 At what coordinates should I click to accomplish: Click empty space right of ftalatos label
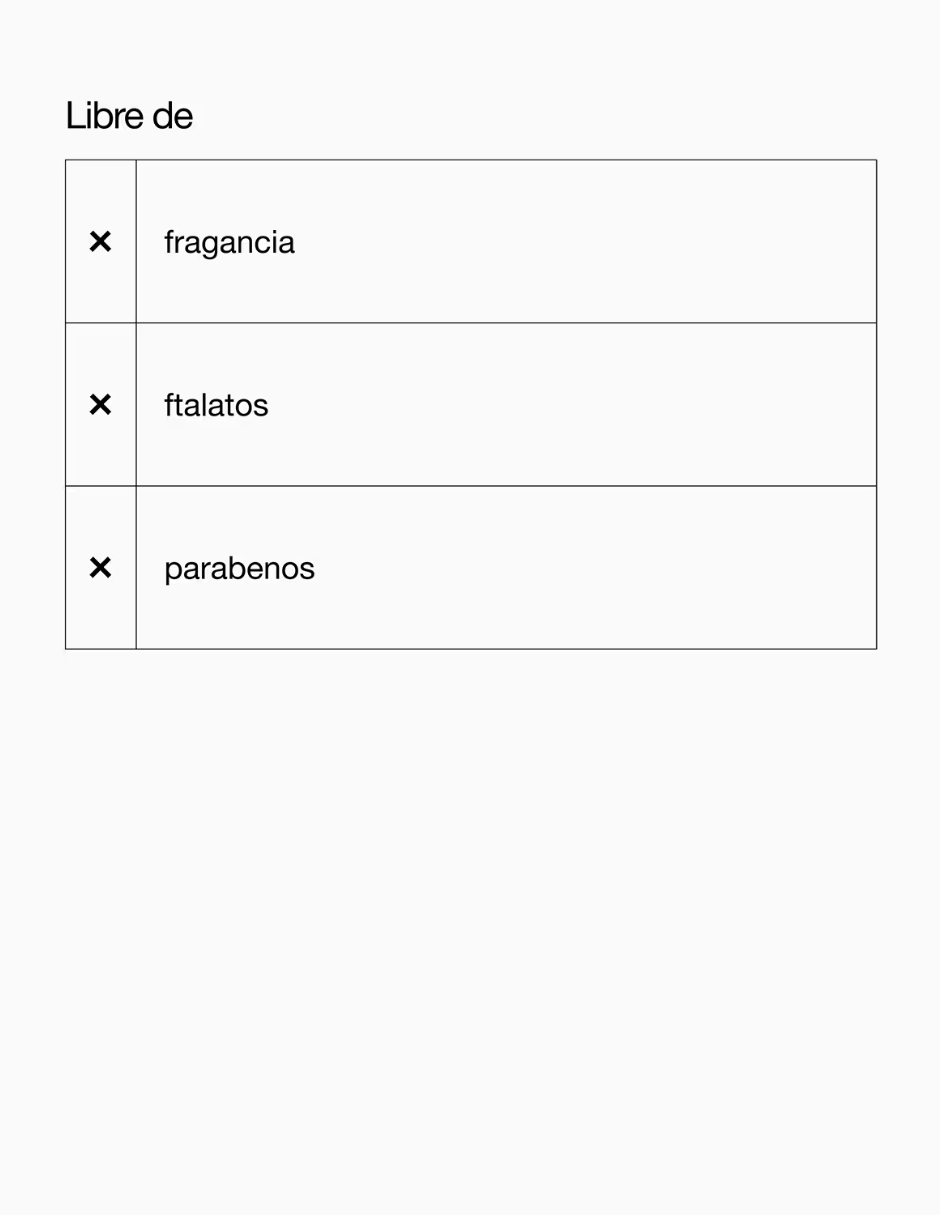(572, 405)
